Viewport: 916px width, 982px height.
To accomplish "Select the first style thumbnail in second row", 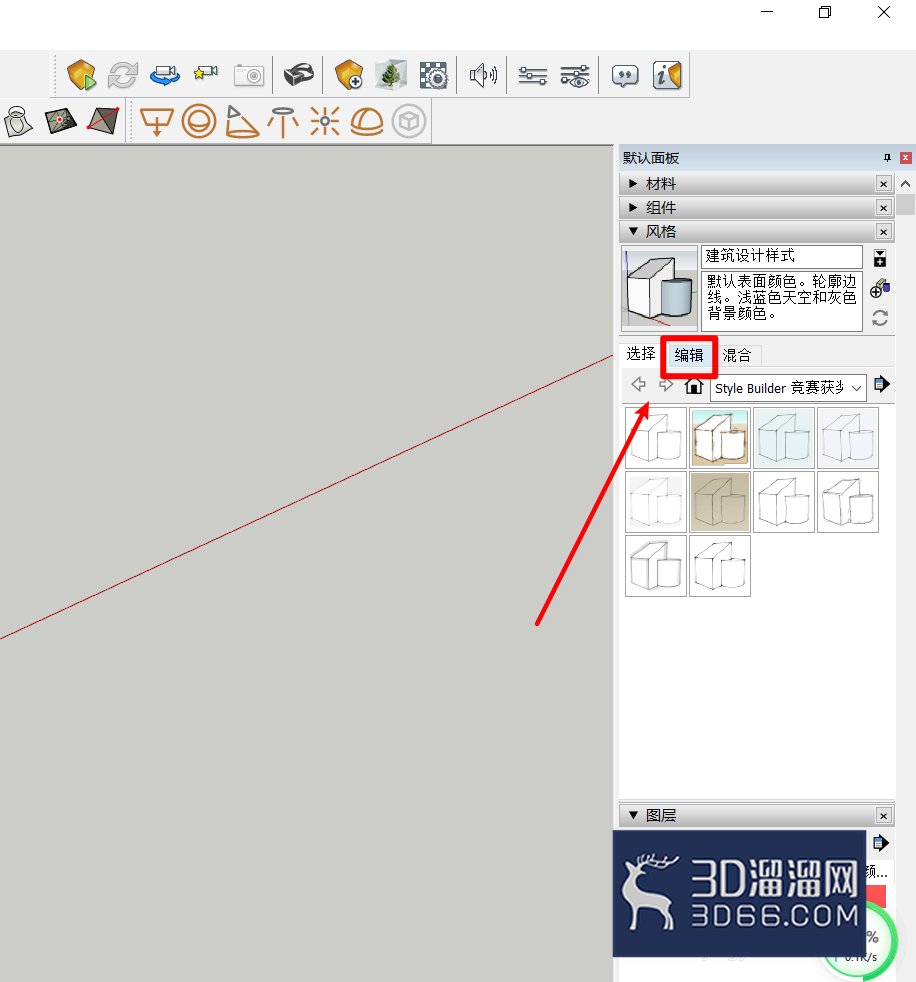I will click(656, 502).
